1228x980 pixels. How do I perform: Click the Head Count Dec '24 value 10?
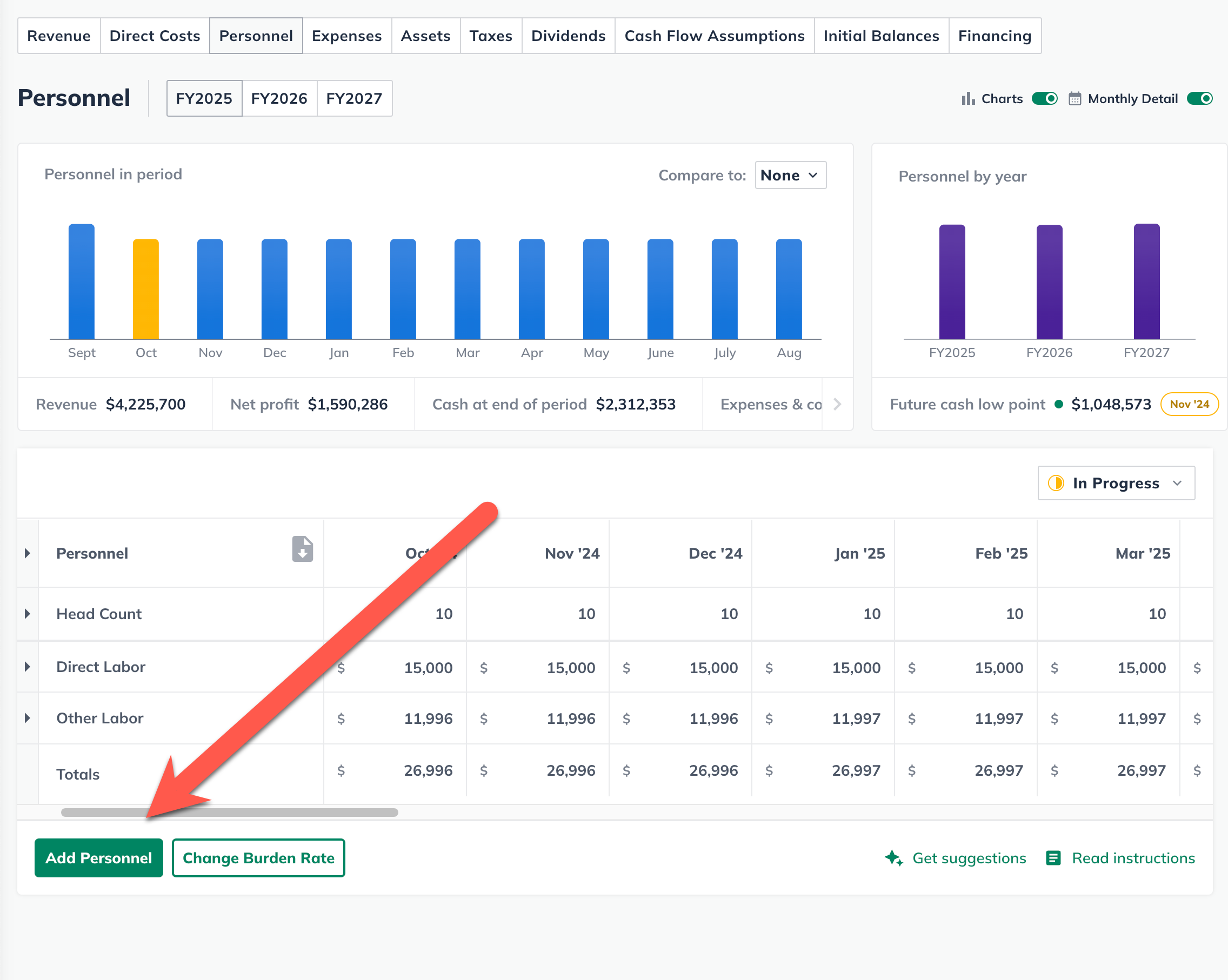pos(729,614)
